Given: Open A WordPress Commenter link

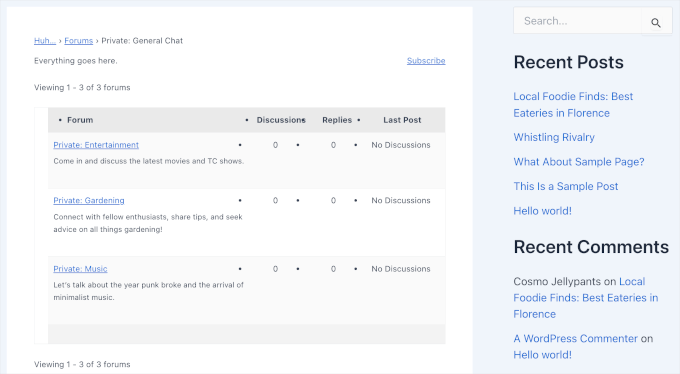Looking at the screenshot, I should [x=575, y=338].
